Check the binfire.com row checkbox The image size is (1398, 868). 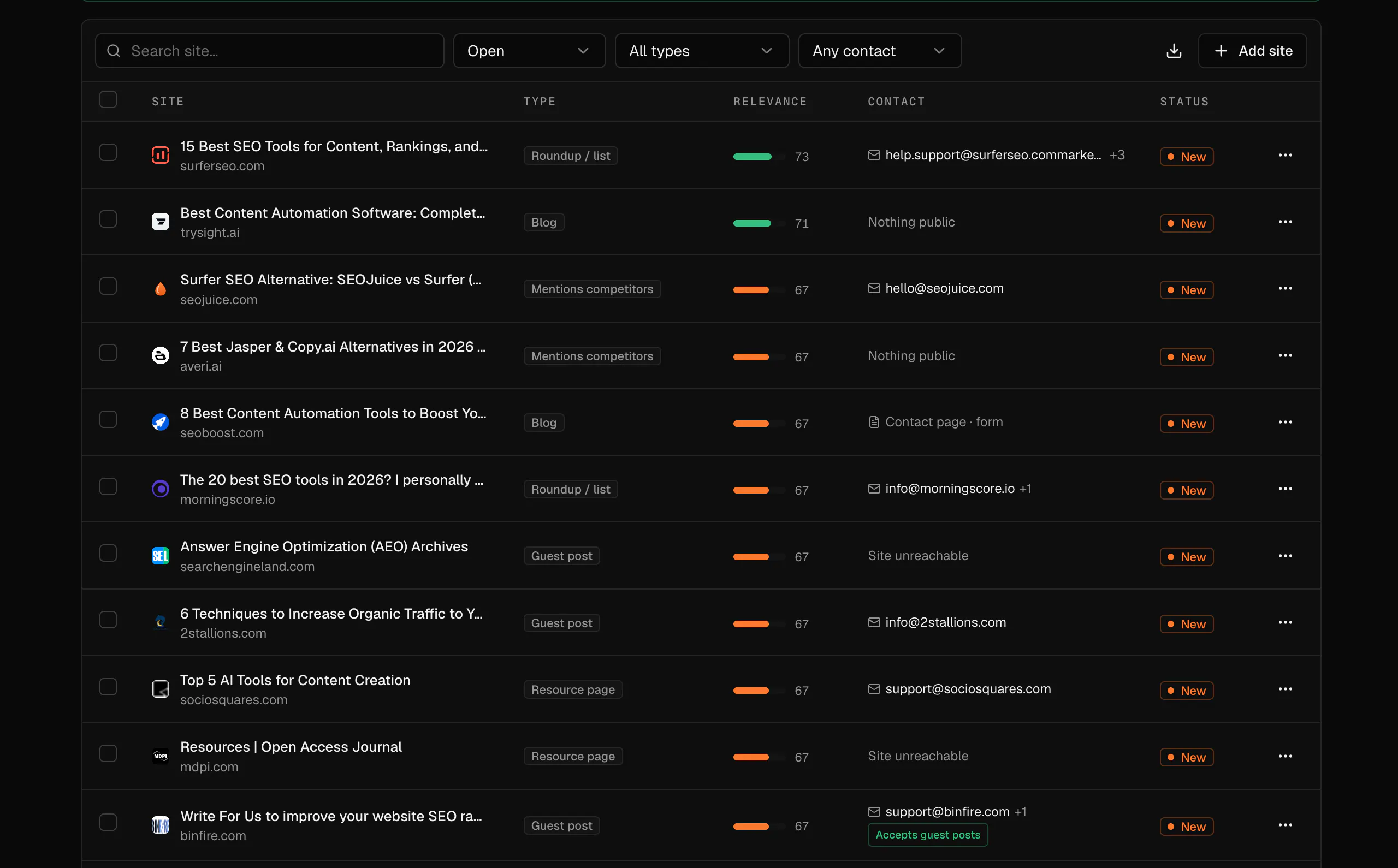[108, 822]
